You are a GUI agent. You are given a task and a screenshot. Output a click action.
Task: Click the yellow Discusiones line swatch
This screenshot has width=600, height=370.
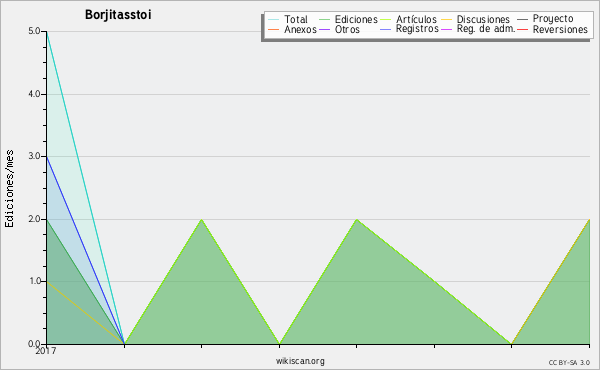tap(447, 20)
